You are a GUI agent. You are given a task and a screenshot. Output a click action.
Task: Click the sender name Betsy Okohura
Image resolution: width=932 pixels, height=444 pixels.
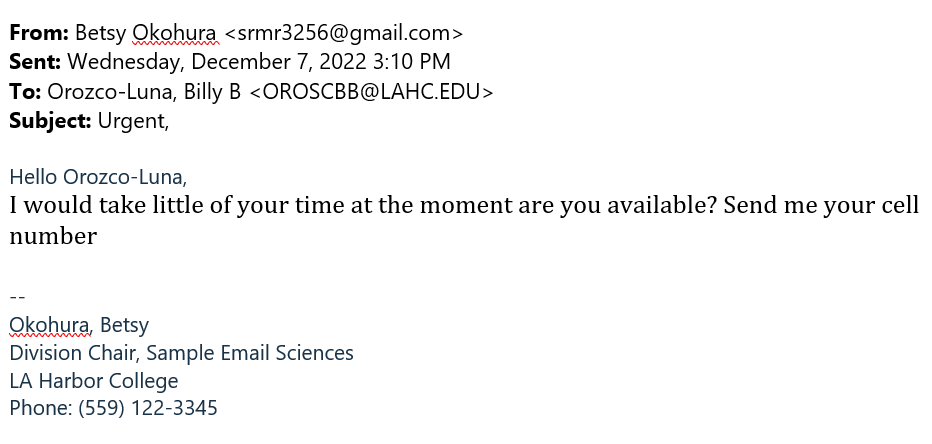[146, 34]
